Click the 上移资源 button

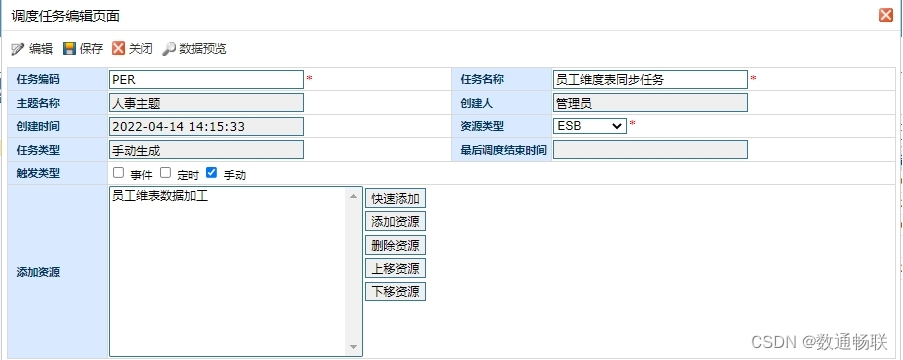[395, 268]
